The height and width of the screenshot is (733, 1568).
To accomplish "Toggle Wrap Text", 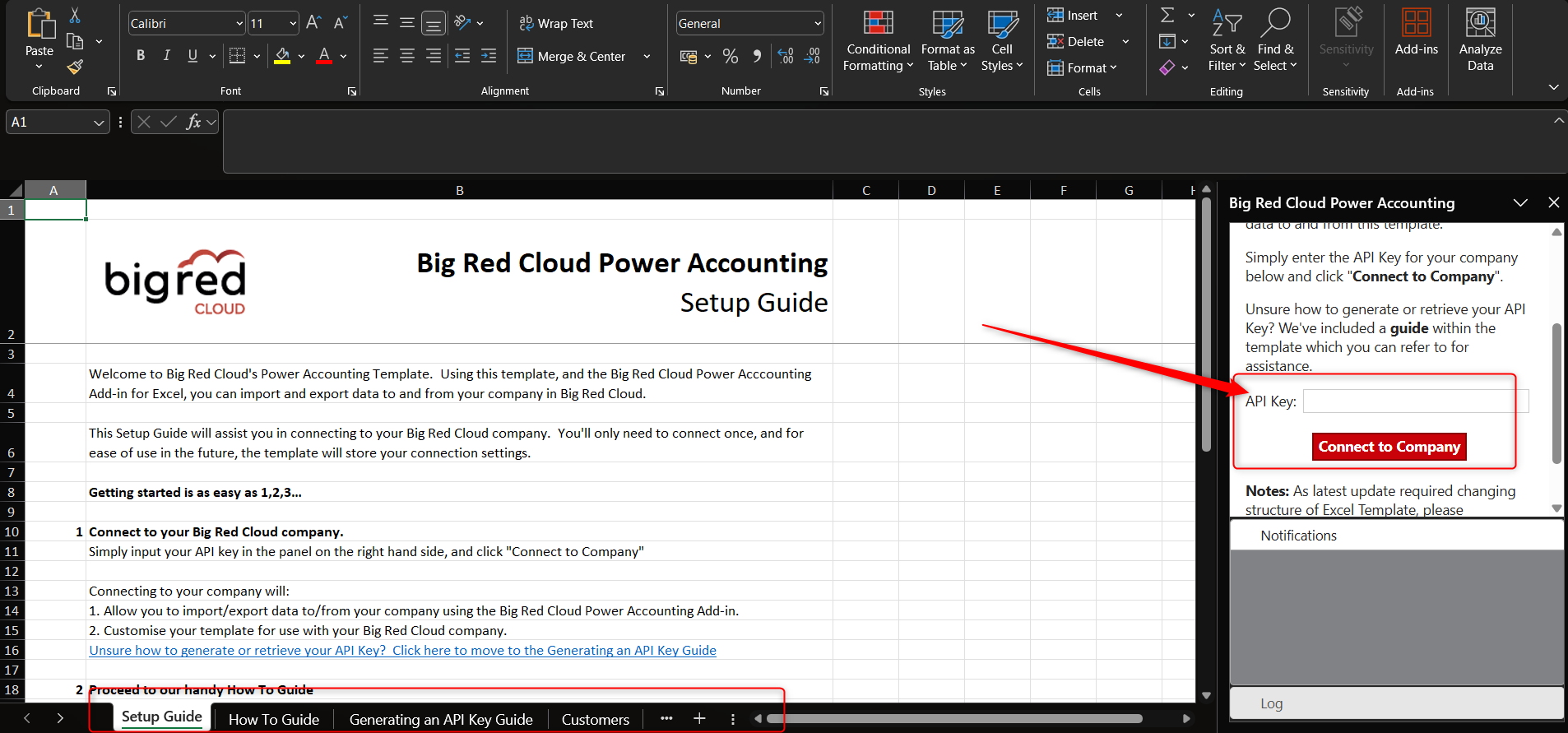I will point(556,23).
